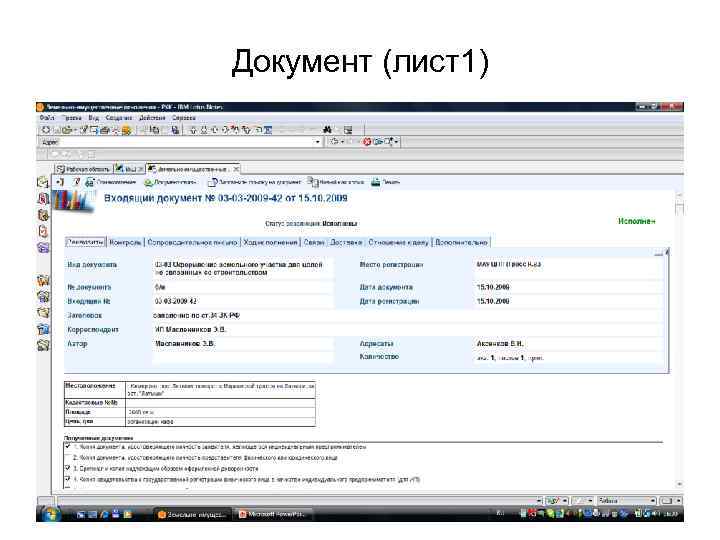Click the paste icon in main toolbar
Image resolution: width=720 pixels, height=540 pixels.
pyautogui.click(x=175, y=130)
